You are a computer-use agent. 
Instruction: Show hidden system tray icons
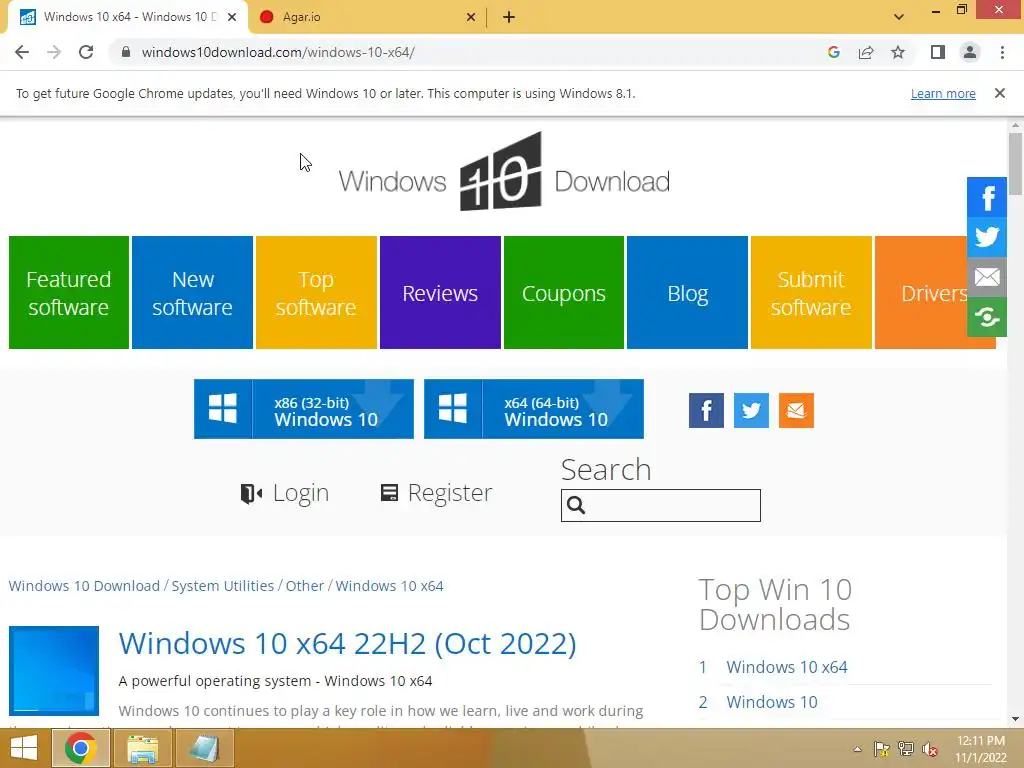click(x=857, y=749)
